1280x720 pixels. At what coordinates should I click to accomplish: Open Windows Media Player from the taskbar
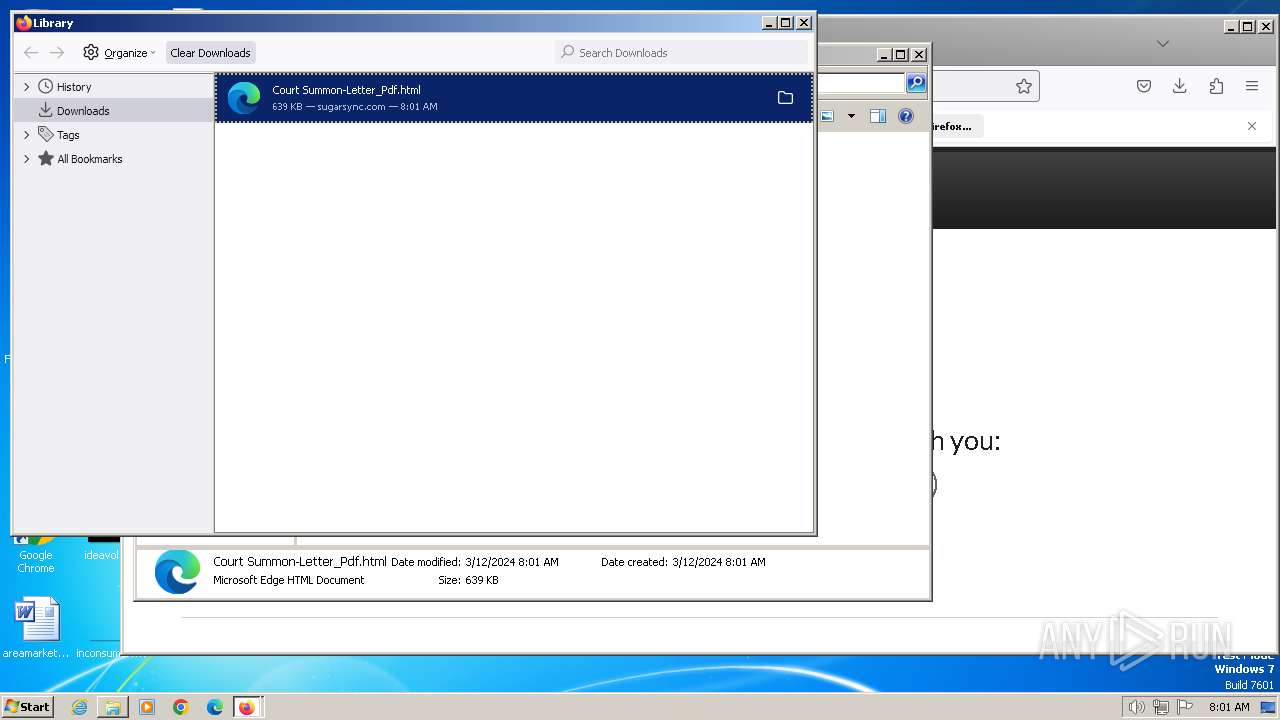147,707
